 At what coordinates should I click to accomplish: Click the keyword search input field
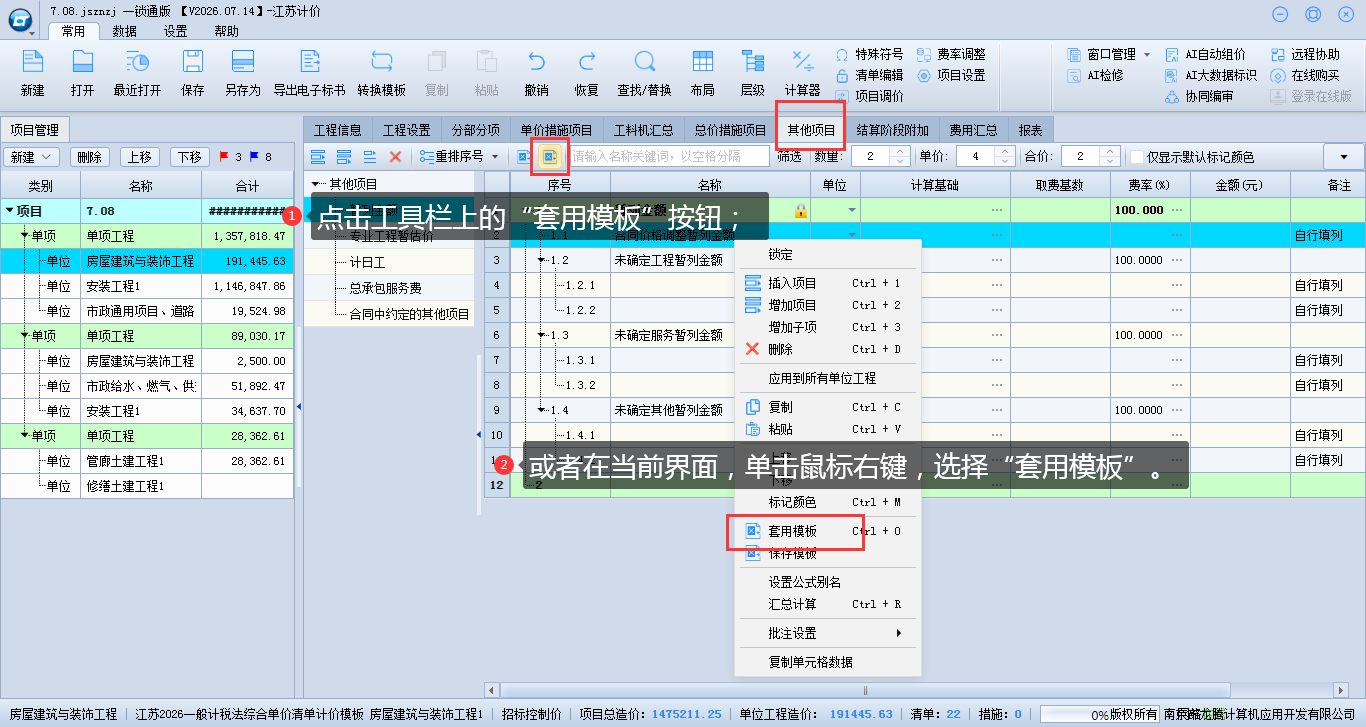click(x=669, y=156)
